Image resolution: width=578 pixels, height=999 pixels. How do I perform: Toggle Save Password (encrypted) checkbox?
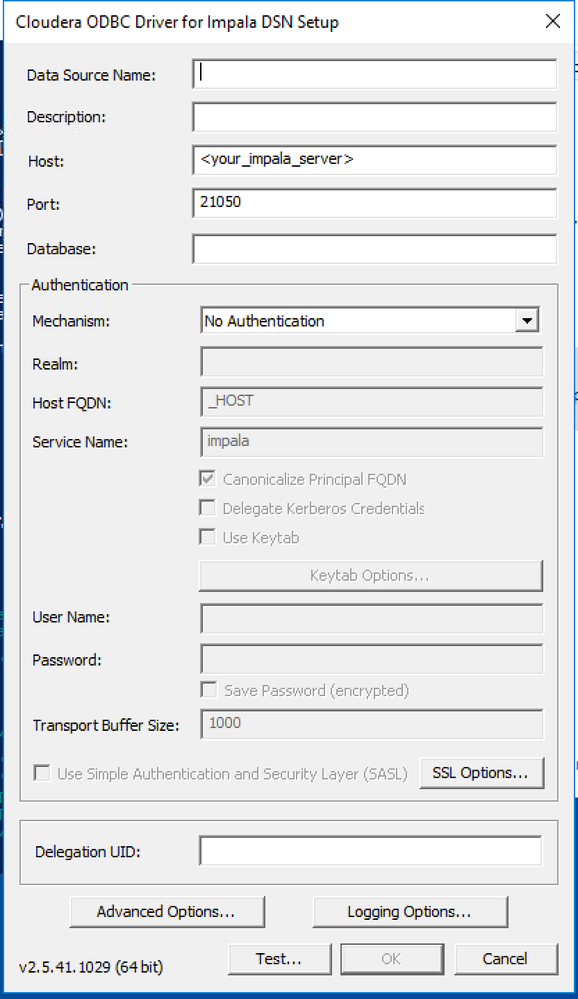[208, 690]
